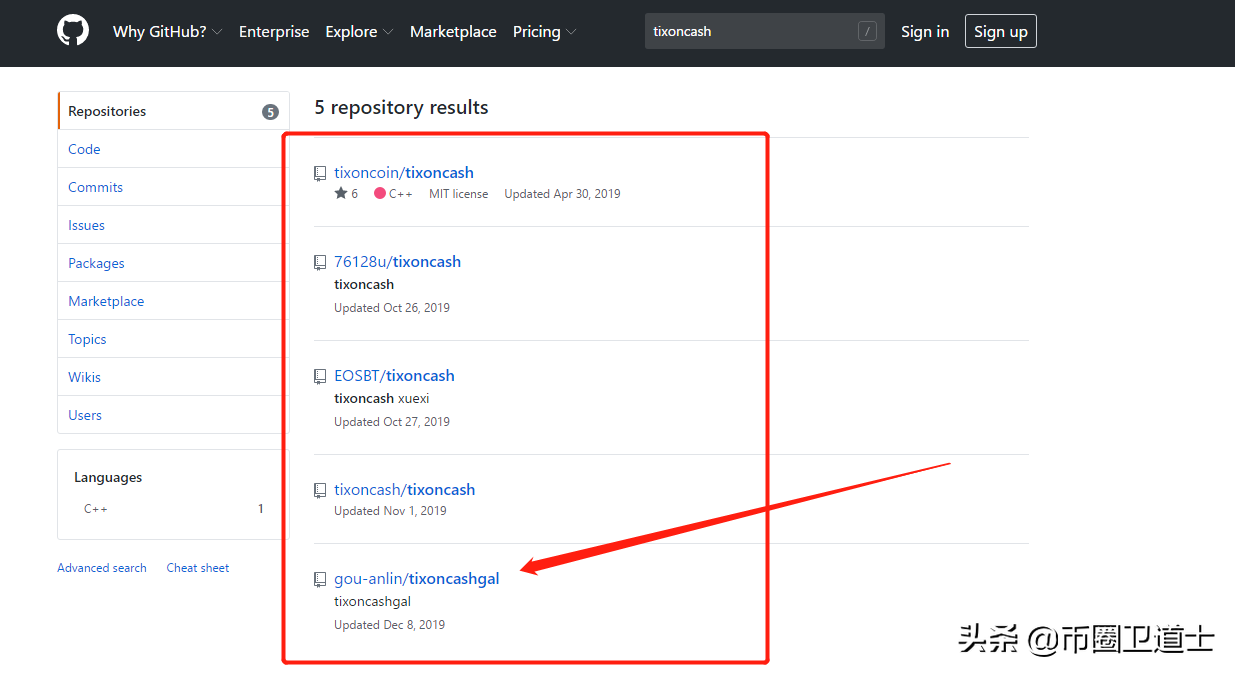Click the star icon showing 6 stars

(341, 193)
